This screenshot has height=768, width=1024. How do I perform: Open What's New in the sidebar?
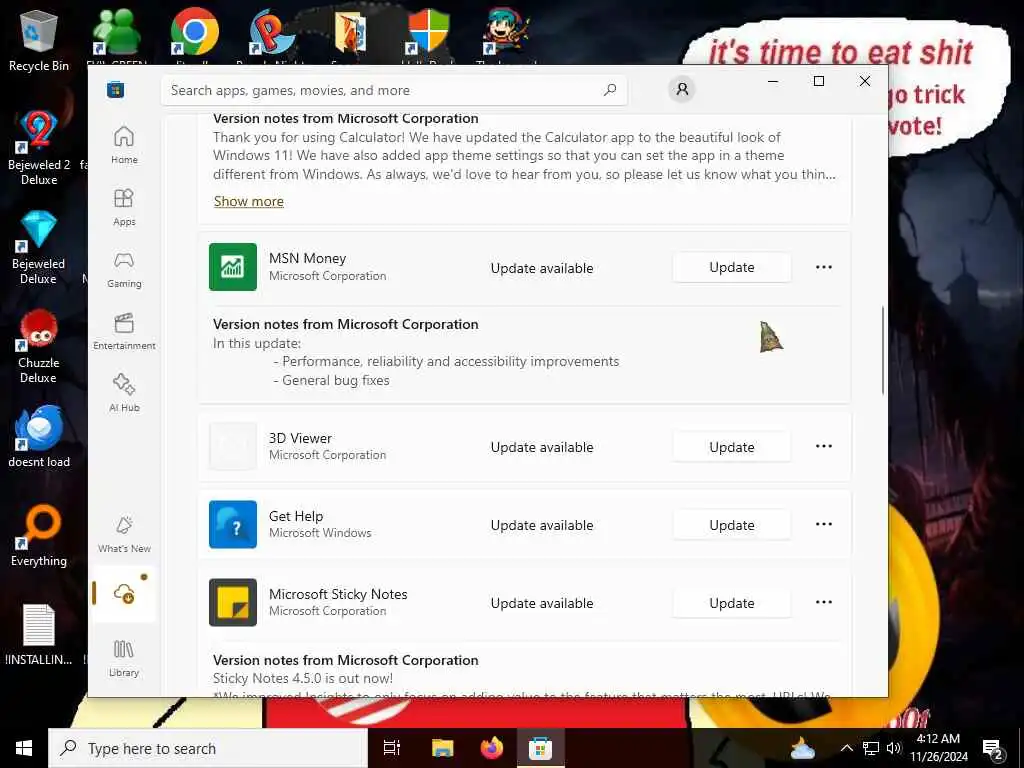point(124,534)
